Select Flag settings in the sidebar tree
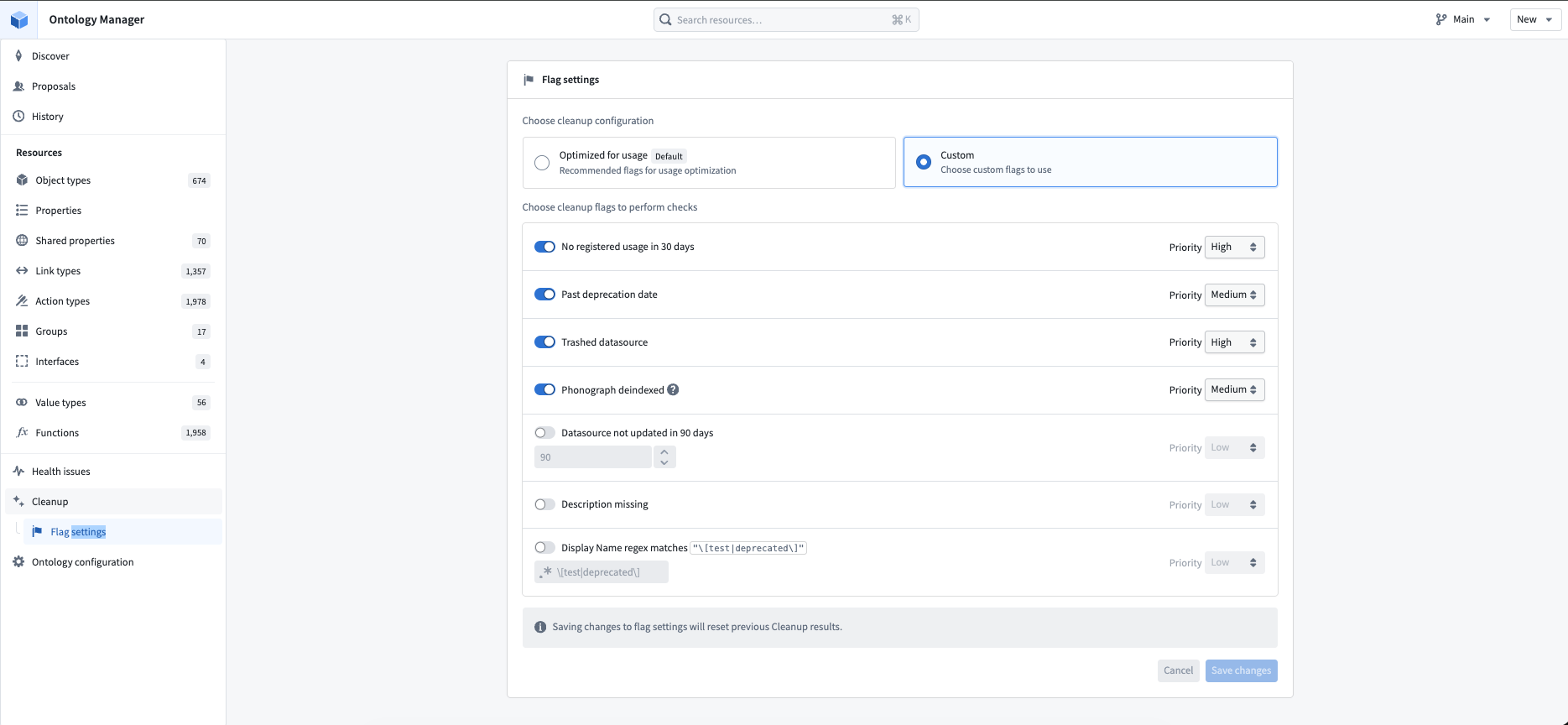 point(123,532)
